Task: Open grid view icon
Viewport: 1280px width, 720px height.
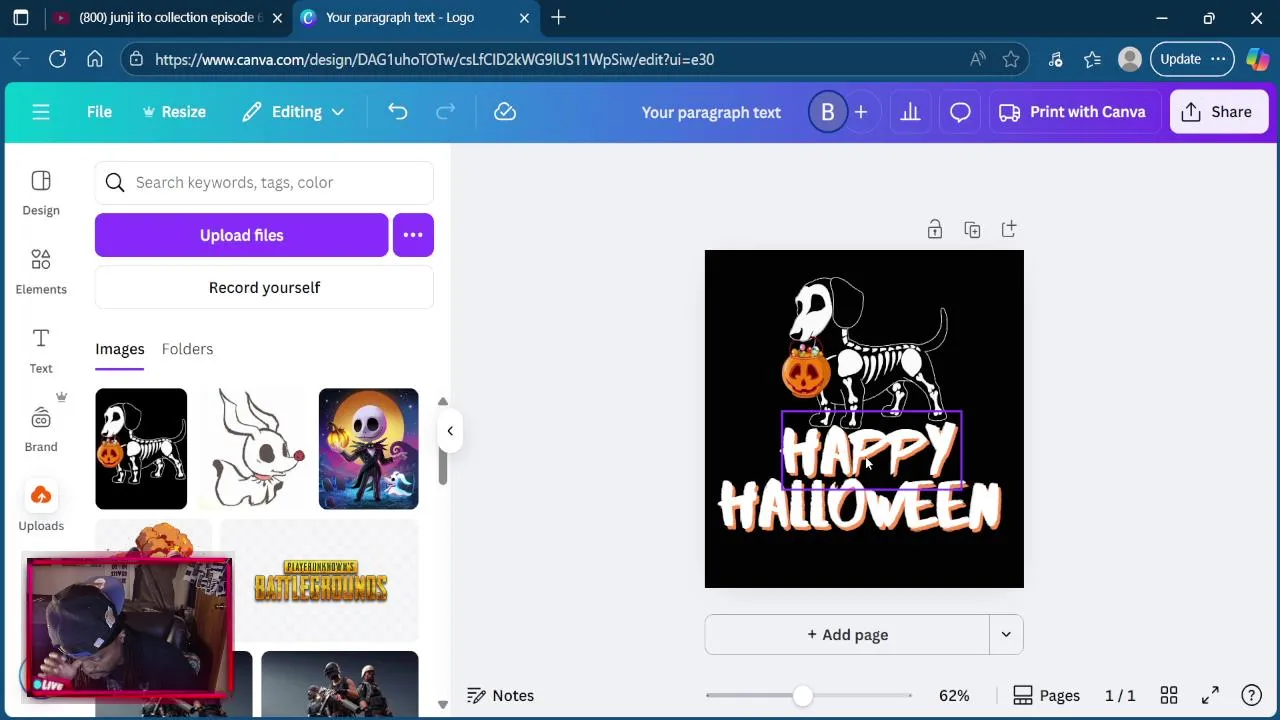Action: 1169,696
